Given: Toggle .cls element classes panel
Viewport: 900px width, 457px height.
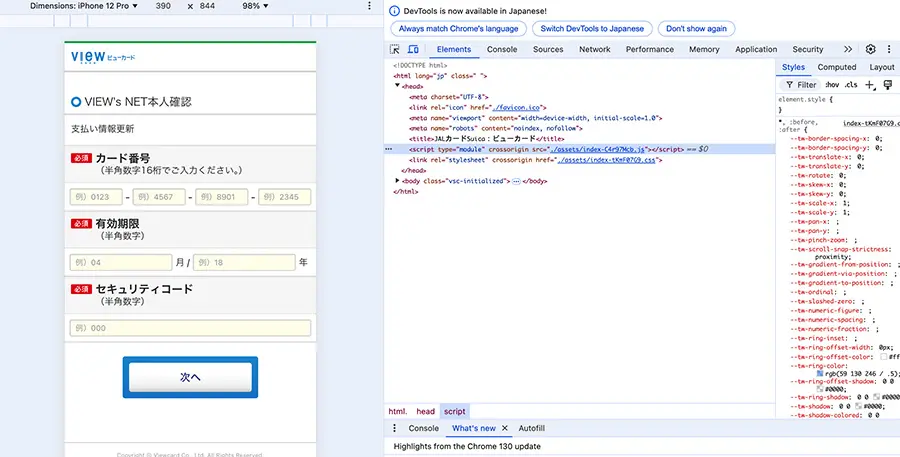Looking at the screenshot, I should point(851,85).
